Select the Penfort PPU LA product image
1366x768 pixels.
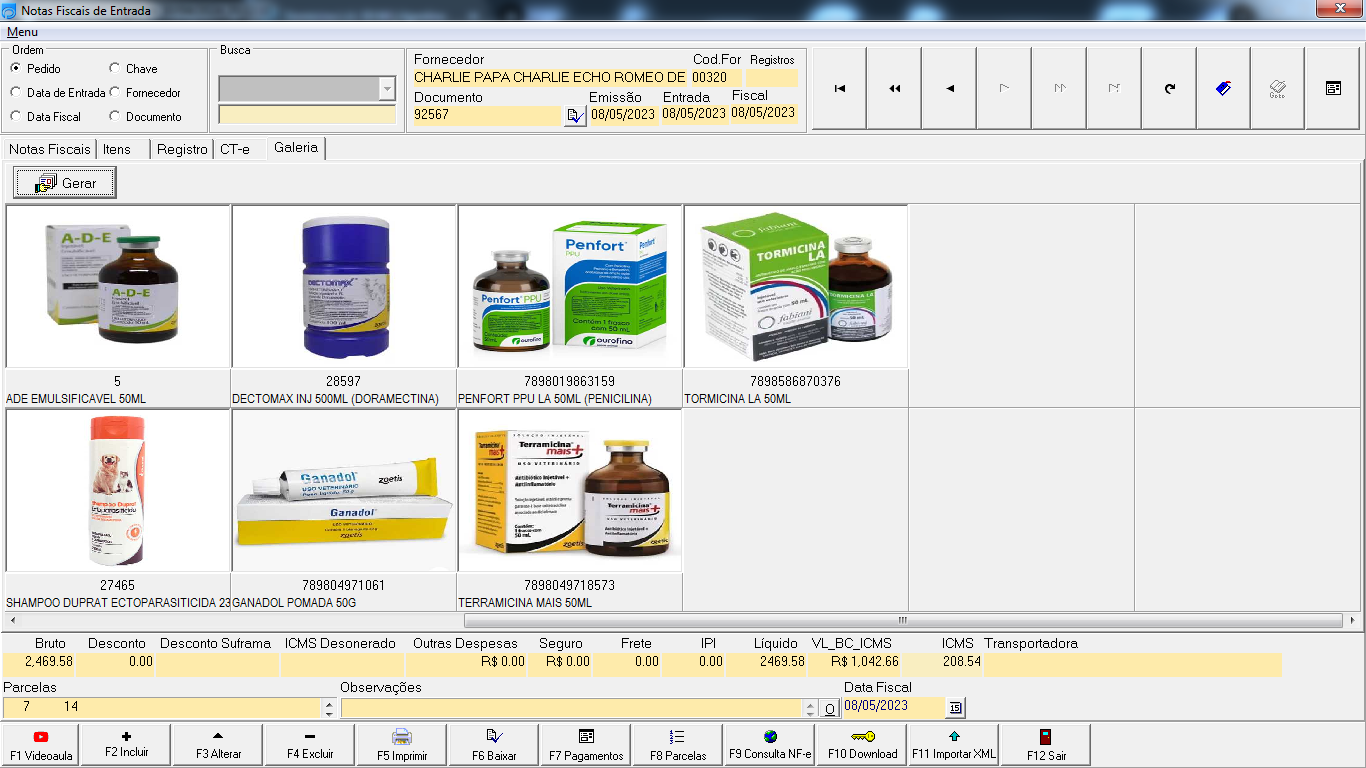tap(570, 287)
